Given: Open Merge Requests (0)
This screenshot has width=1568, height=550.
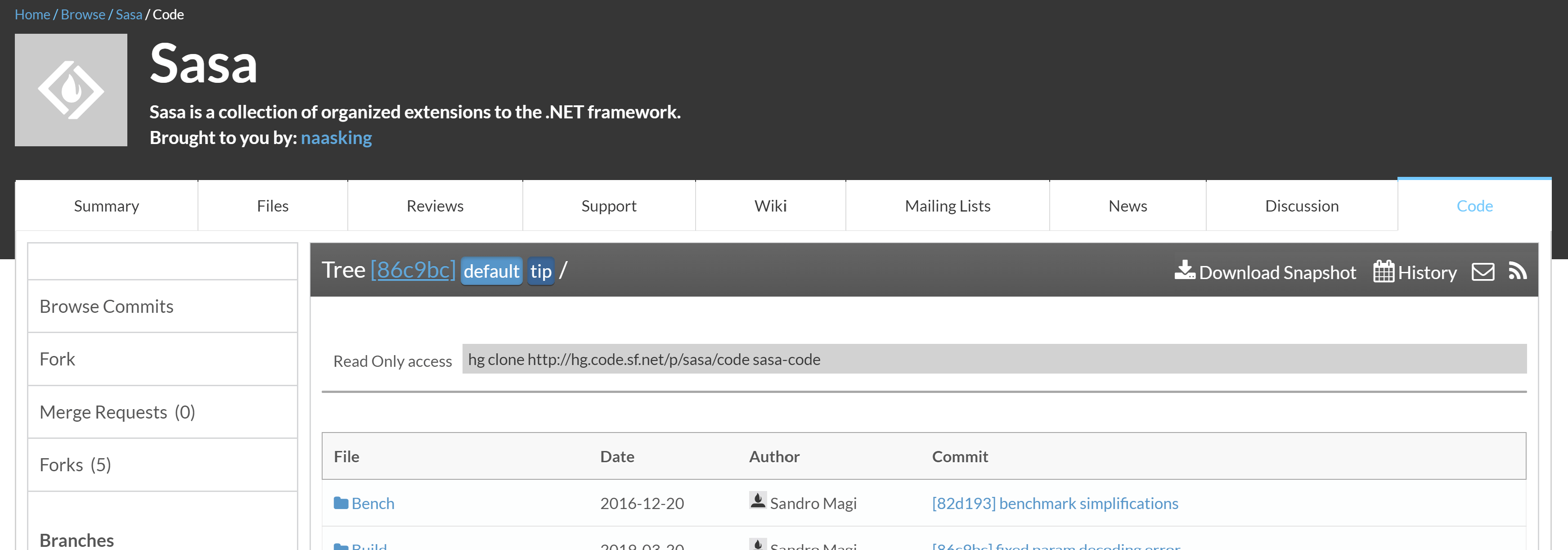Looking at the screenshot, I should click(x=162, y=412).
